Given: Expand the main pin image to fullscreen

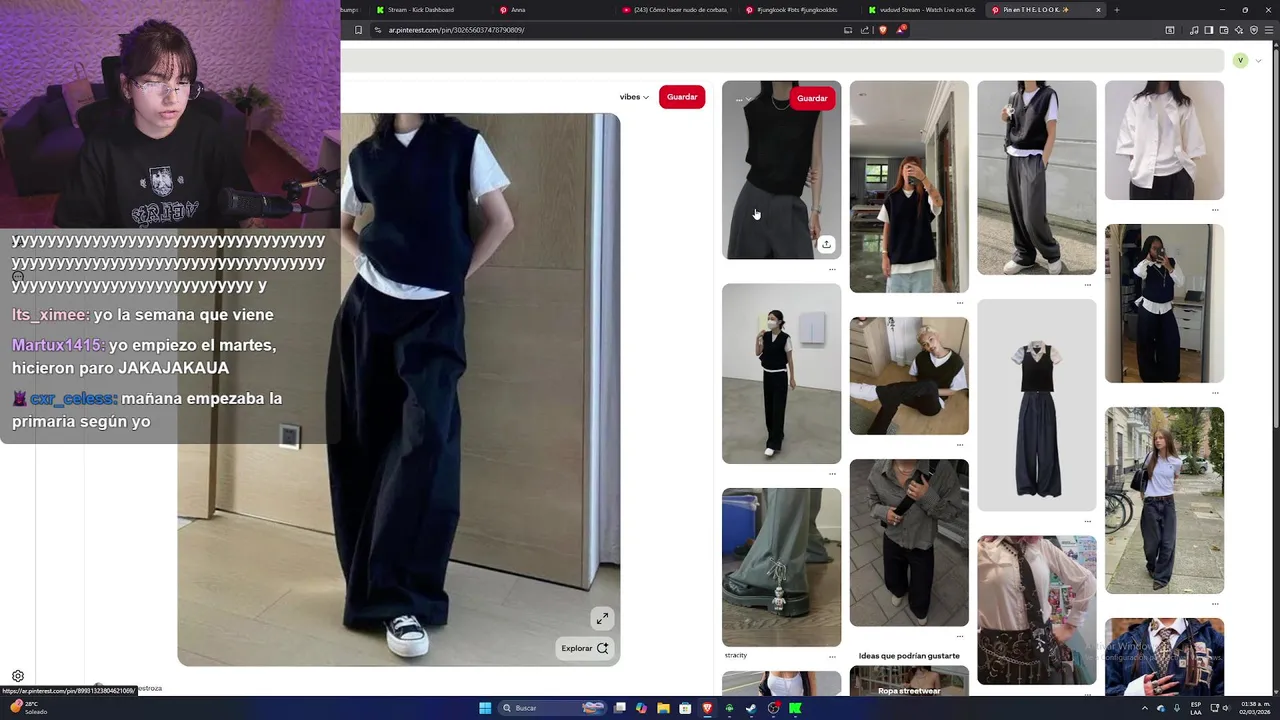Looking at the screenshot, I should pyautogui.click(x=602, y=618).
